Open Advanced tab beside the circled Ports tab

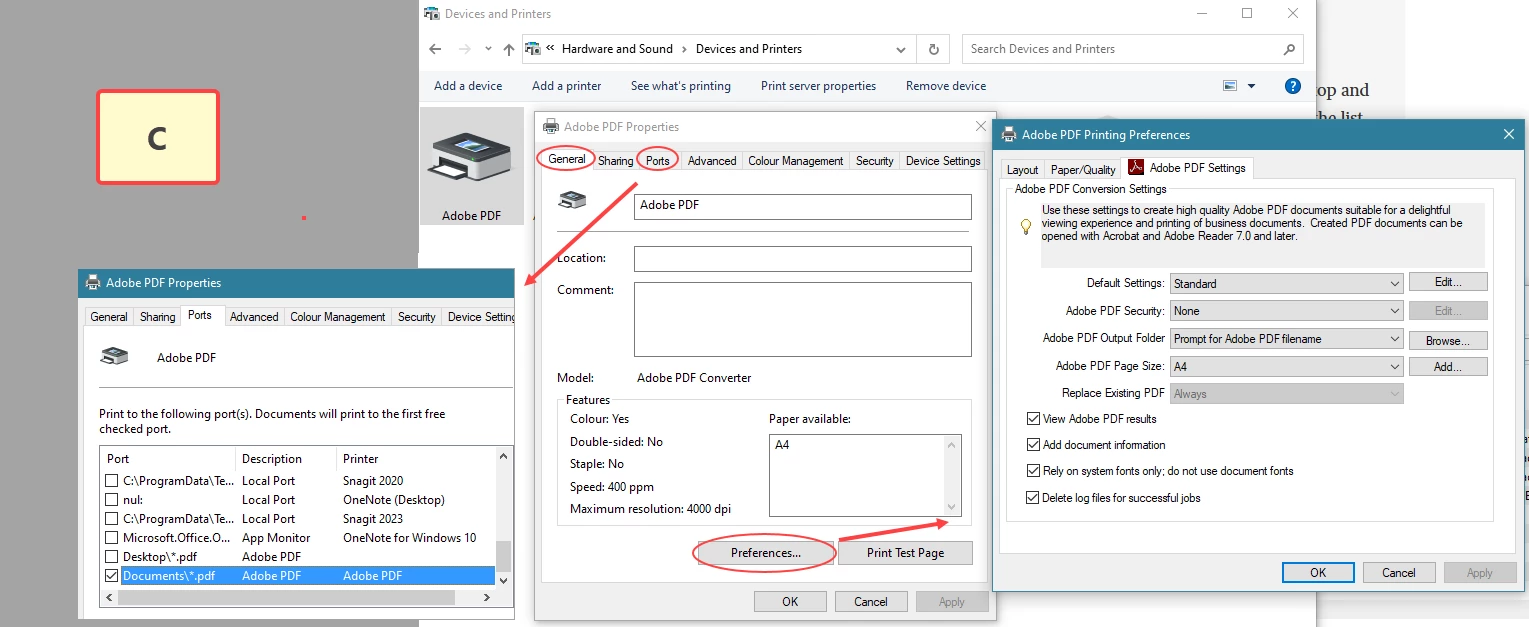click(x=712, y=161)
